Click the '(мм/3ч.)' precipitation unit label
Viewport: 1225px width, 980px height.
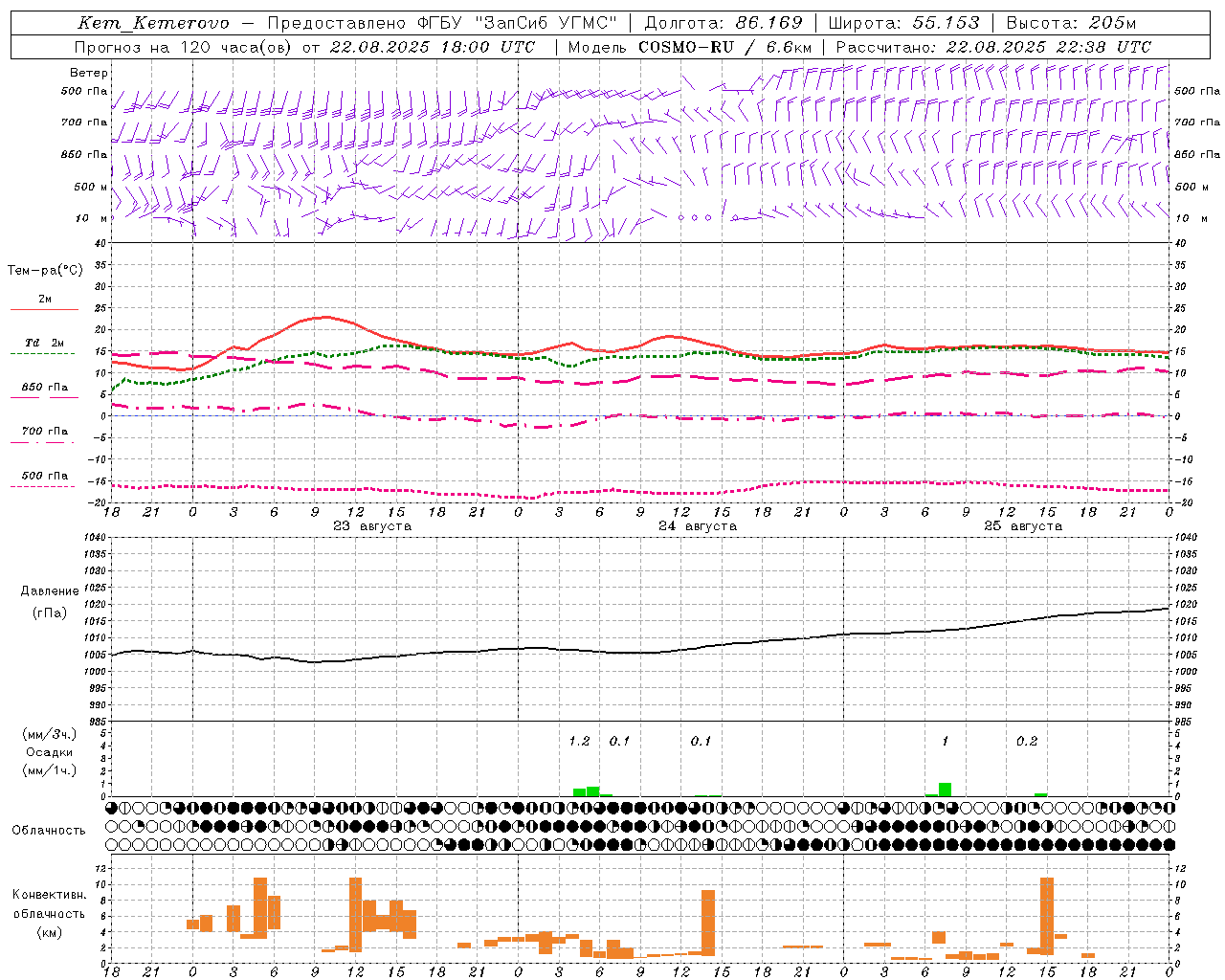coord(50,734)
